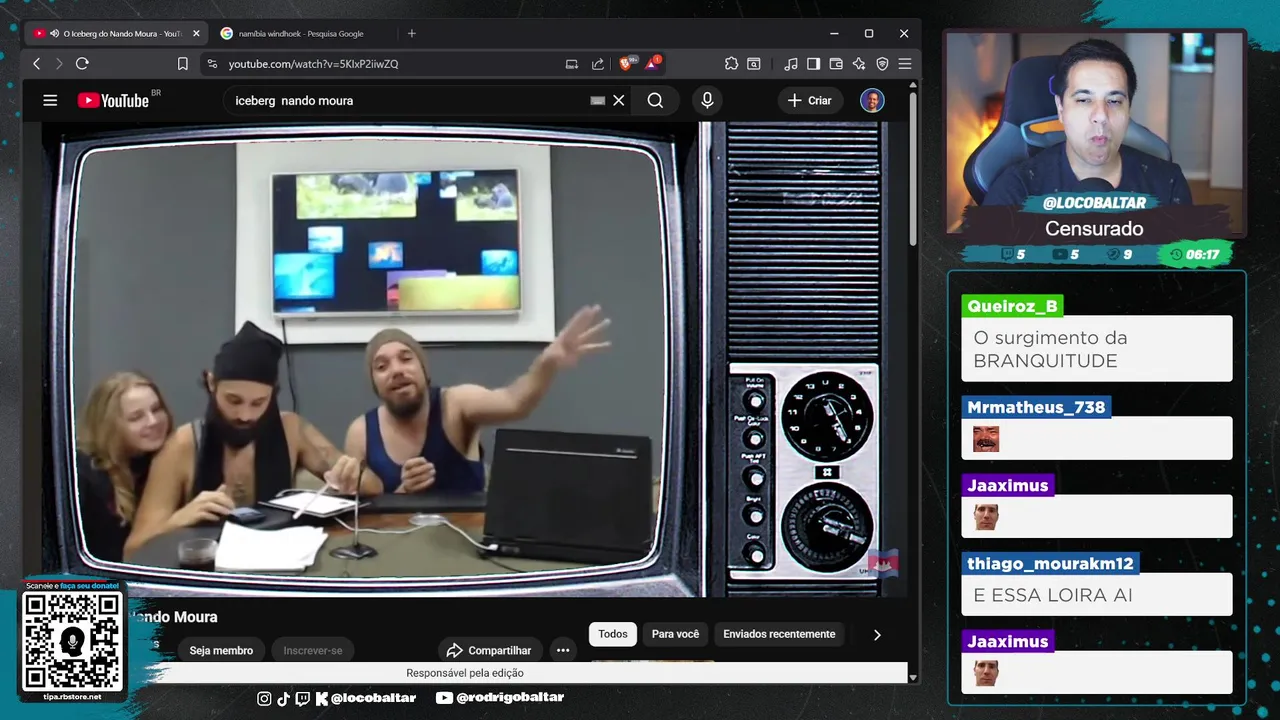Screen dimensions: 1280x720
Task: Clear the search text with the X icon
Action: (619, 100)
